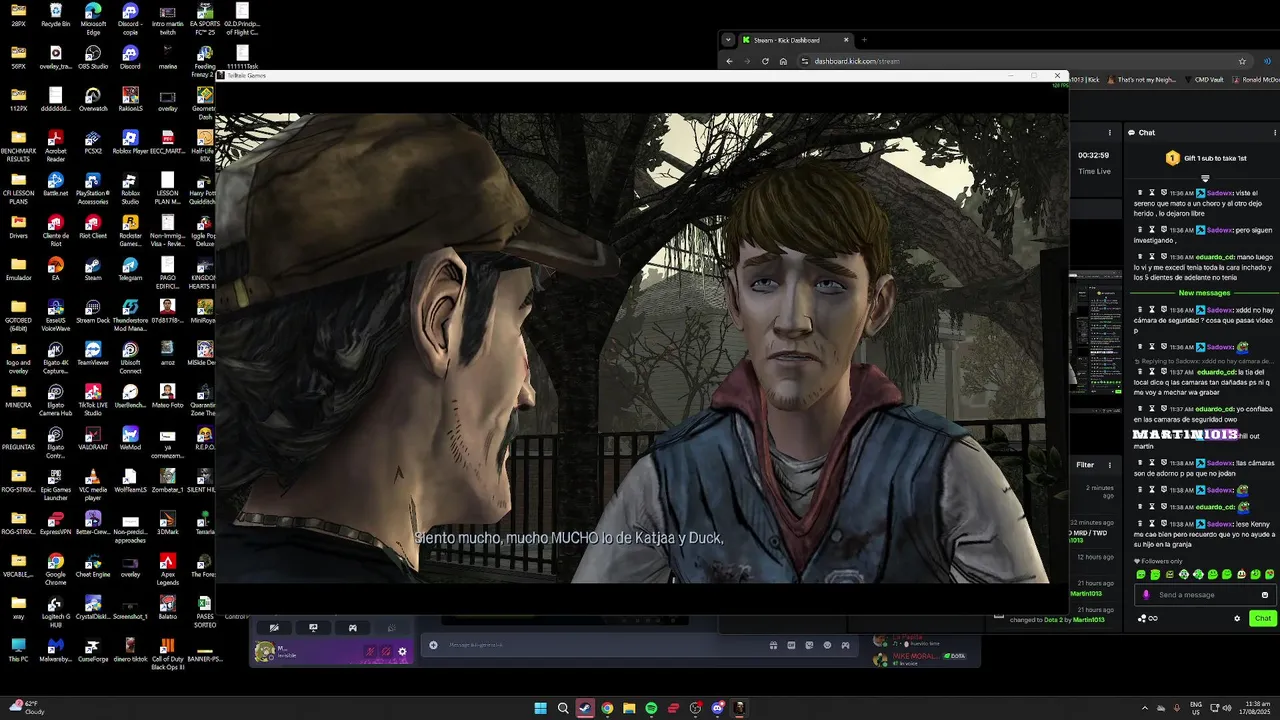
Task: Open the Roblox Studio desktop shortcut
Action: point(130,187)
